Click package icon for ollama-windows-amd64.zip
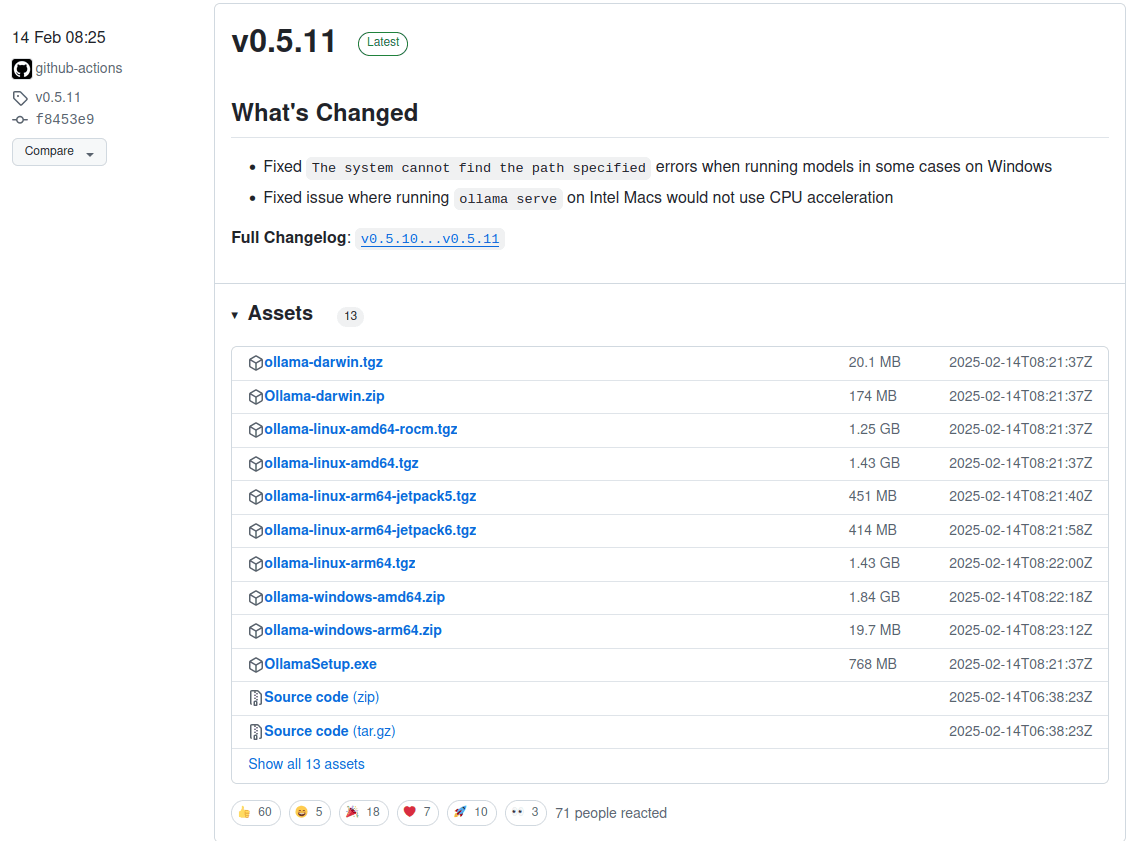 click(x=256, y=598)
